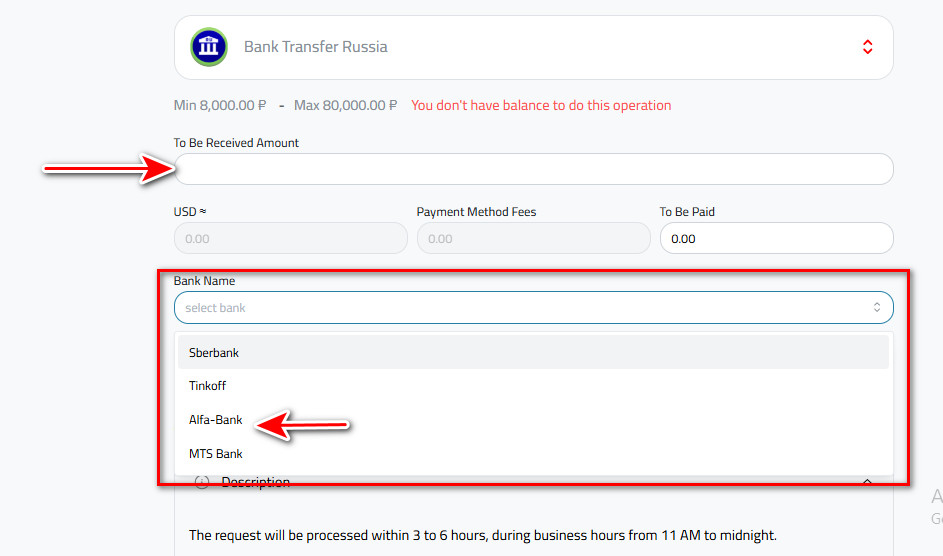Click the select bank chevron arrows
Viewport: 943px width, 556px height.
pyautogui.click(x=877, y=308)
